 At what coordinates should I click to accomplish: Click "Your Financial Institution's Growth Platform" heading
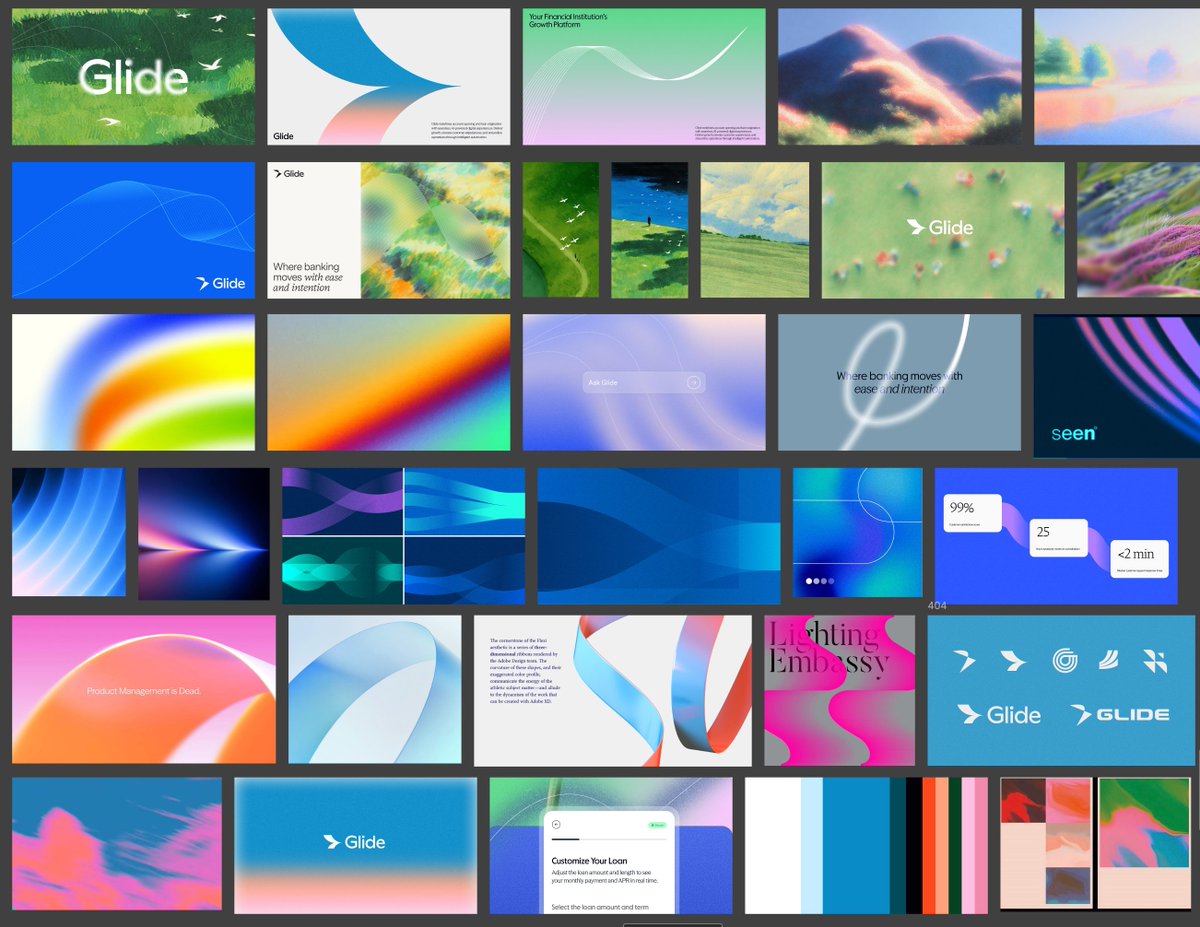coord(567,21)
